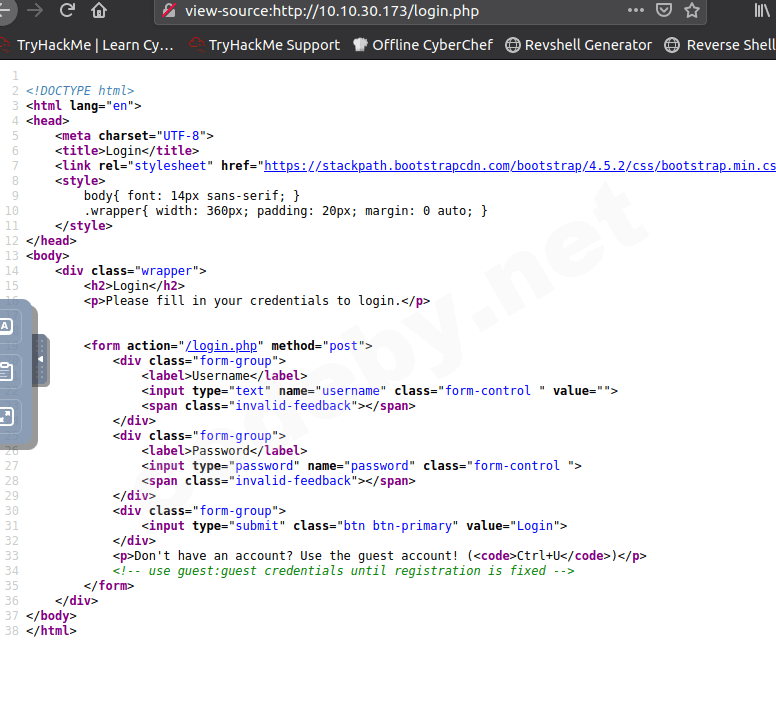Open the Library sidebar icon

point(762,10)
